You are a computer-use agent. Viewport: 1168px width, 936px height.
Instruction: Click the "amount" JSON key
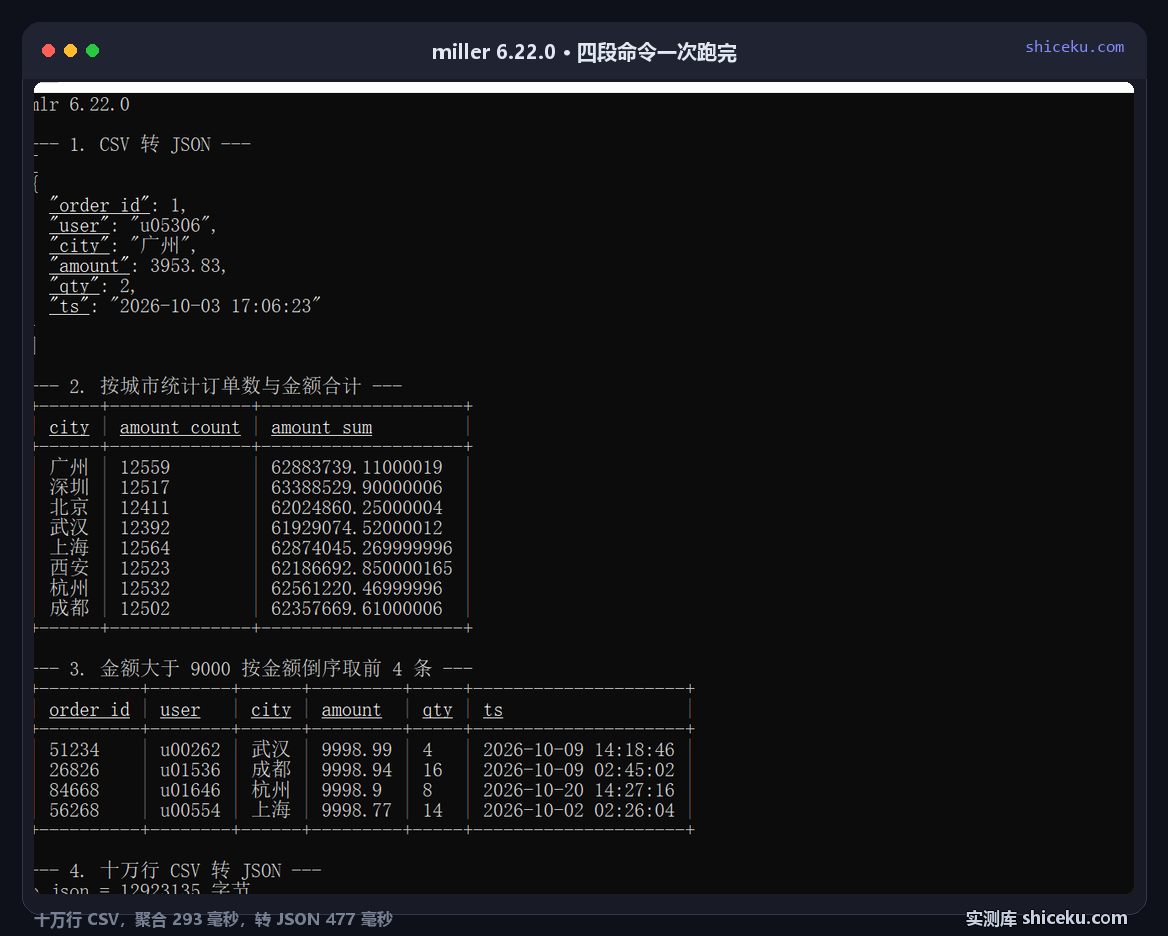click(x=89, y=265)
